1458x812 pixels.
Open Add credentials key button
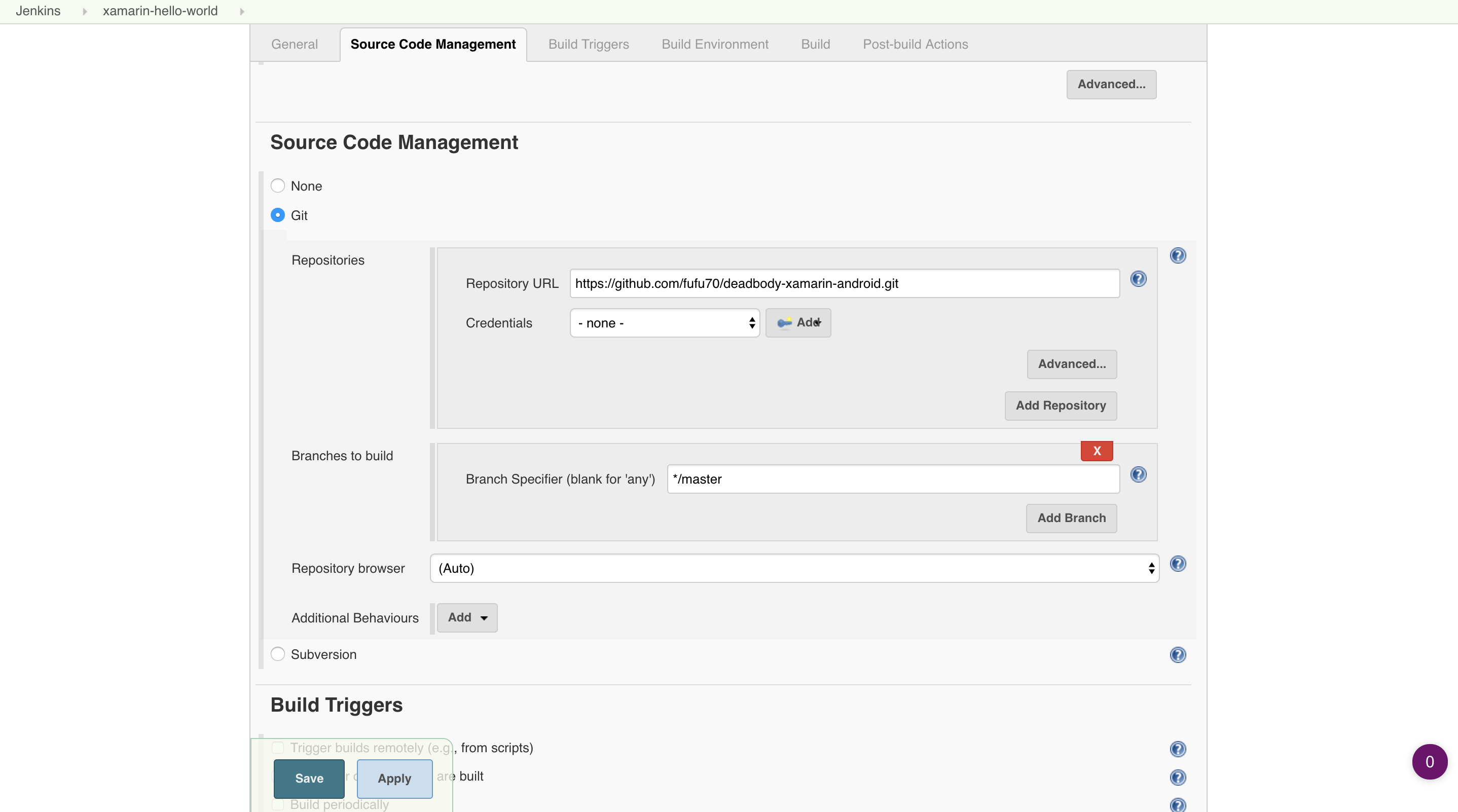pyautogui.click(x=798, y=323)
